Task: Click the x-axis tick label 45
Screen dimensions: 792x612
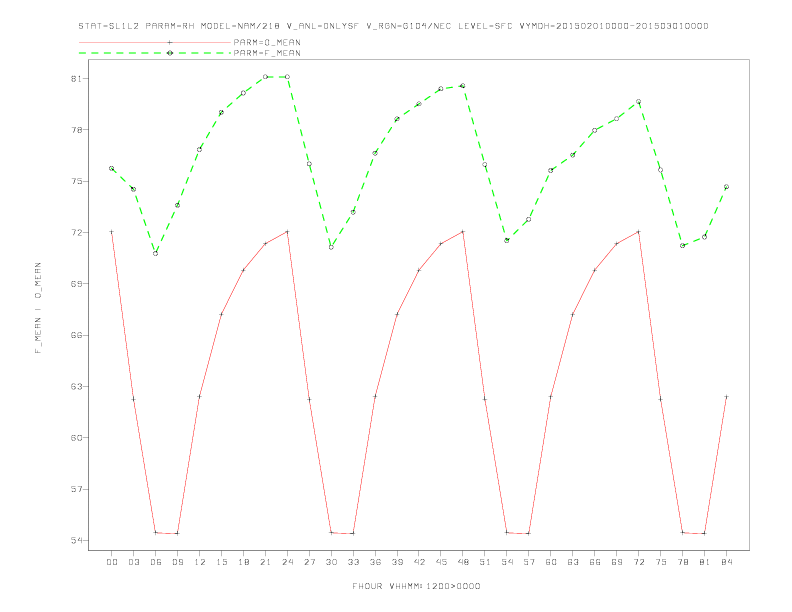Action: click(x=441, y=562)
